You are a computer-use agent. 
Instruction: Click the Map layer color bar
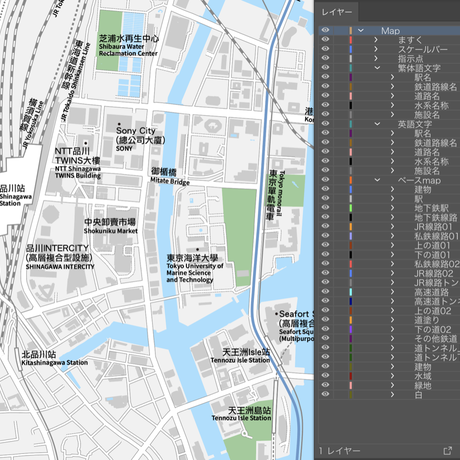click(351, 30)
